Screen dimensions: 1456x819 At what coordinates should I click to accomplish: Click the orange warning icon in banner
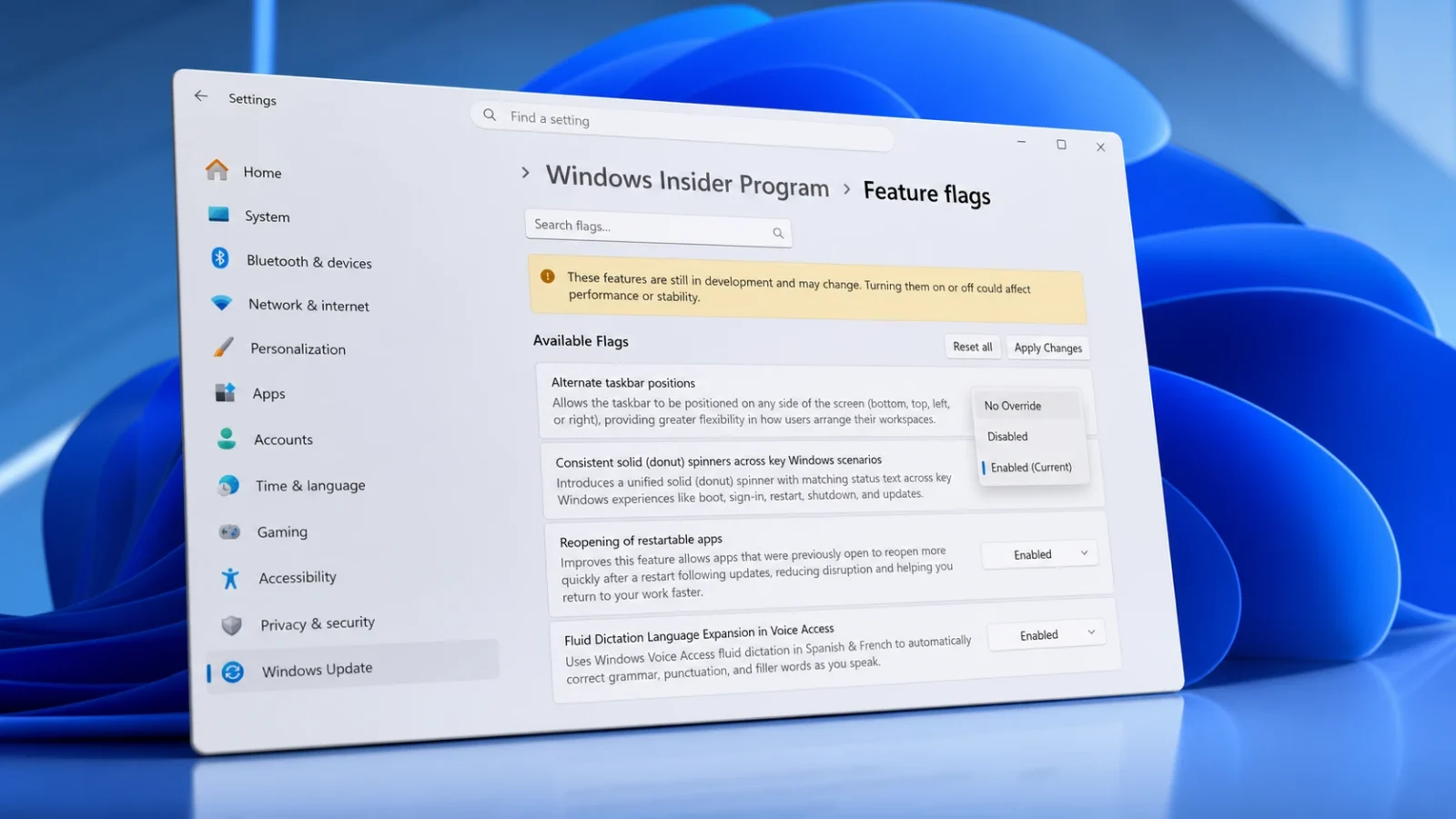click(548, 276)
